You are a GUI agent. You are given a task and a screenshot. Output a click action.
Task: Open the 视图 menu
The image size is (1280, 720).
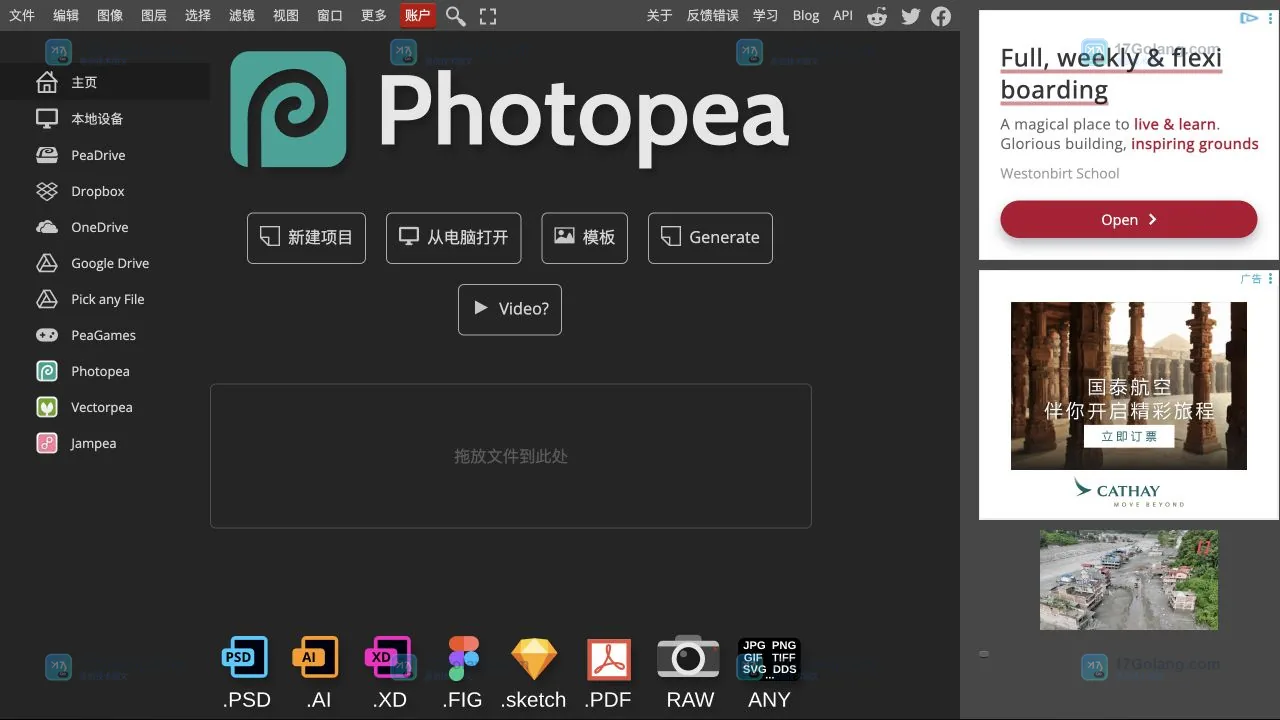click(286, 15)
